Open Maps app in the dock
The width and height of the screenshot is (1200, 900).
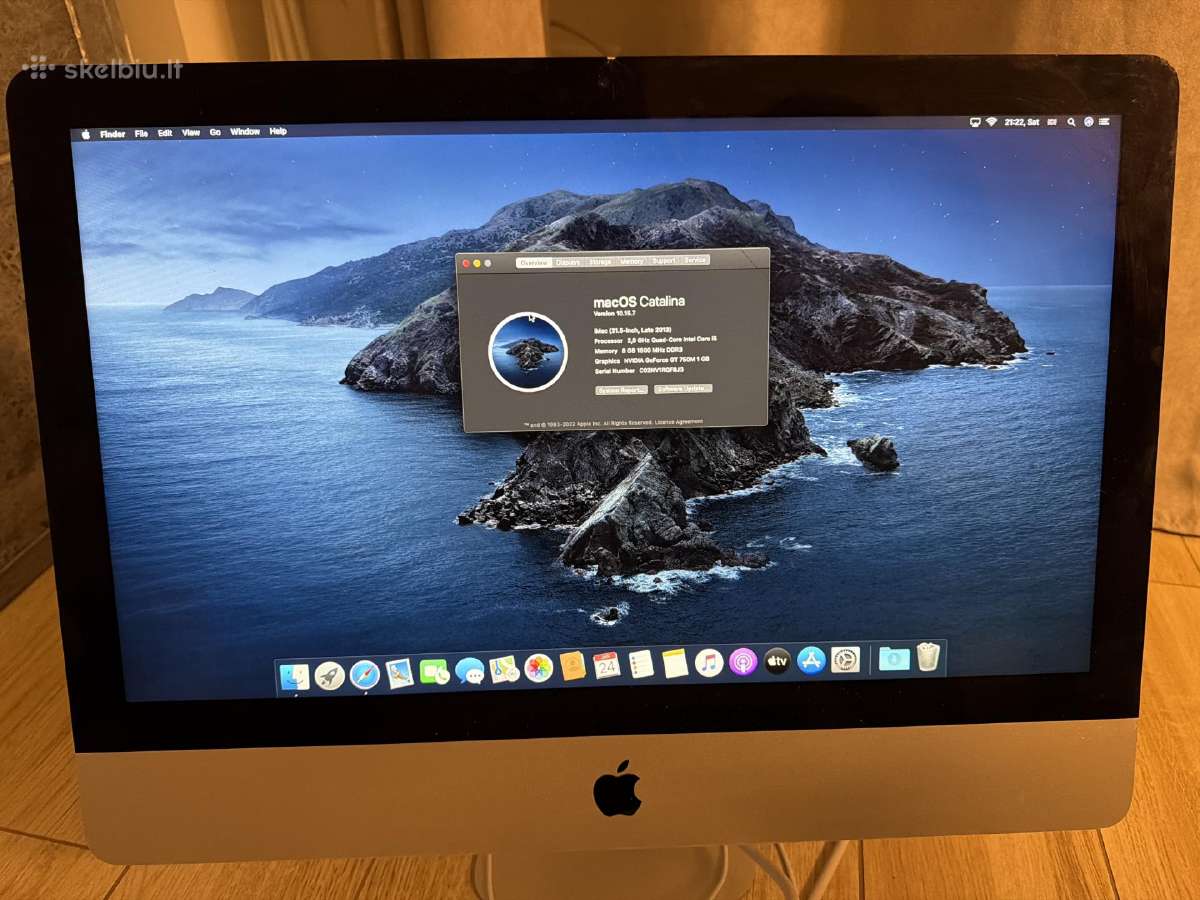[x=504, y=669]
